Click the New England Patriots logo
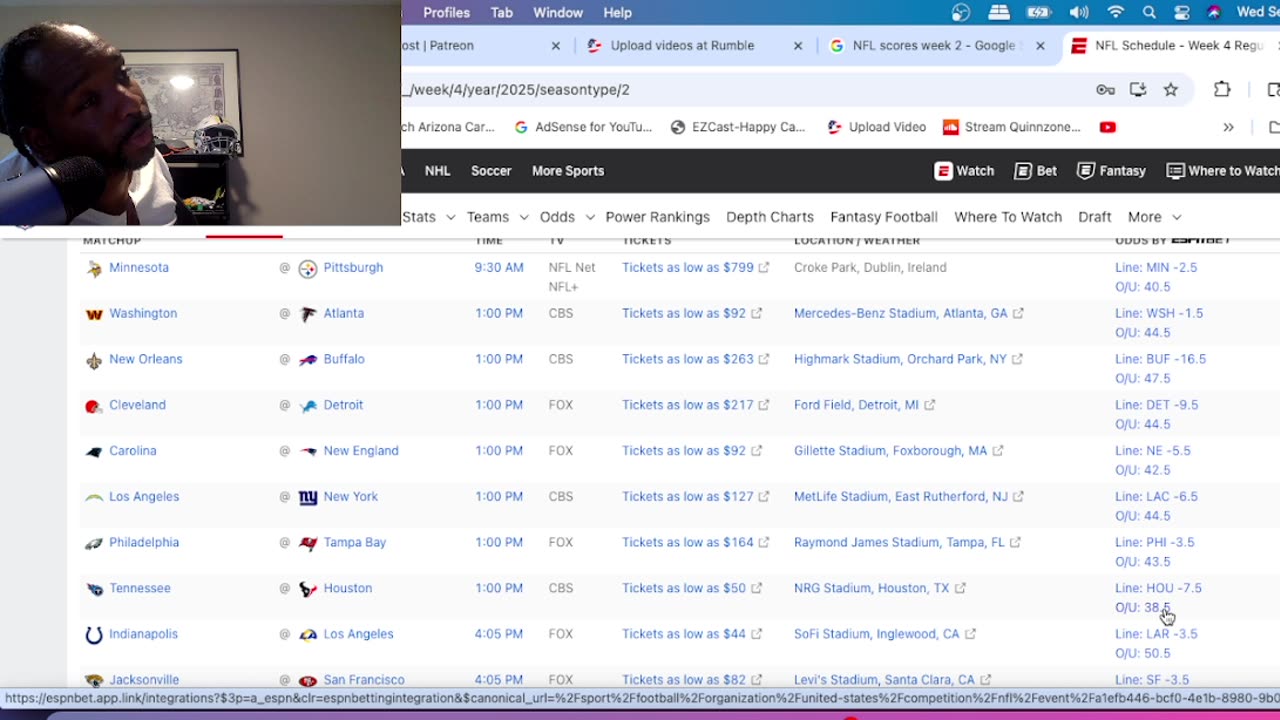Viewport: 1280px width, 720px height. (308, 452)
